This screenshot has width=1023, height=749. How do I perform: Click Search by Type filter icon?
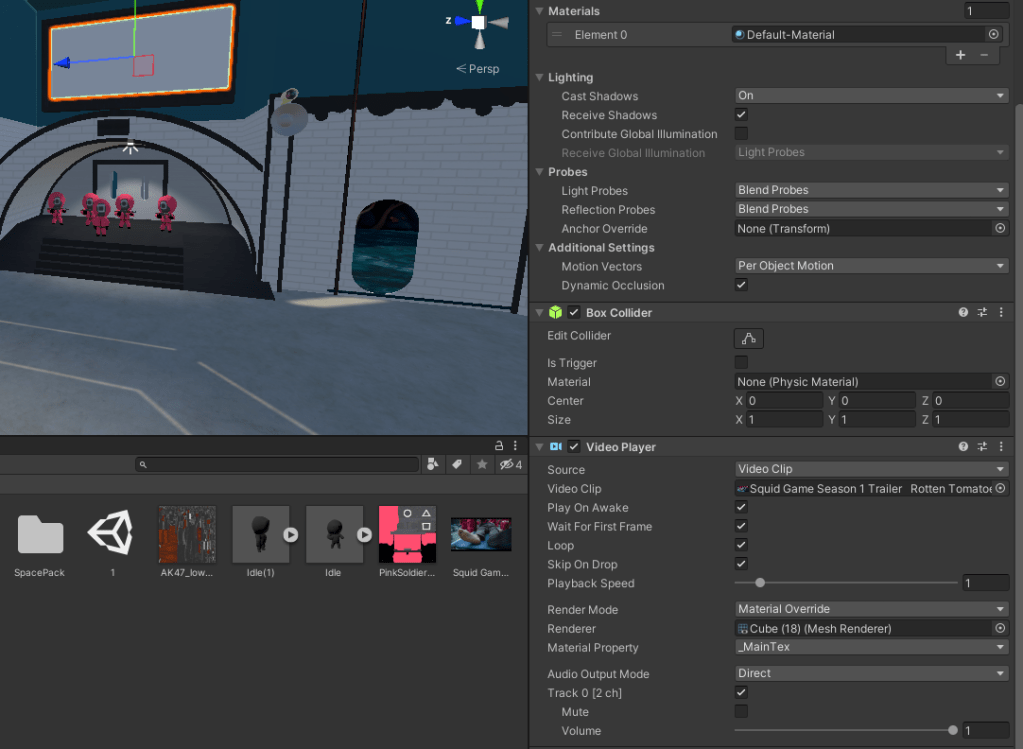click(x=433, y=465)
